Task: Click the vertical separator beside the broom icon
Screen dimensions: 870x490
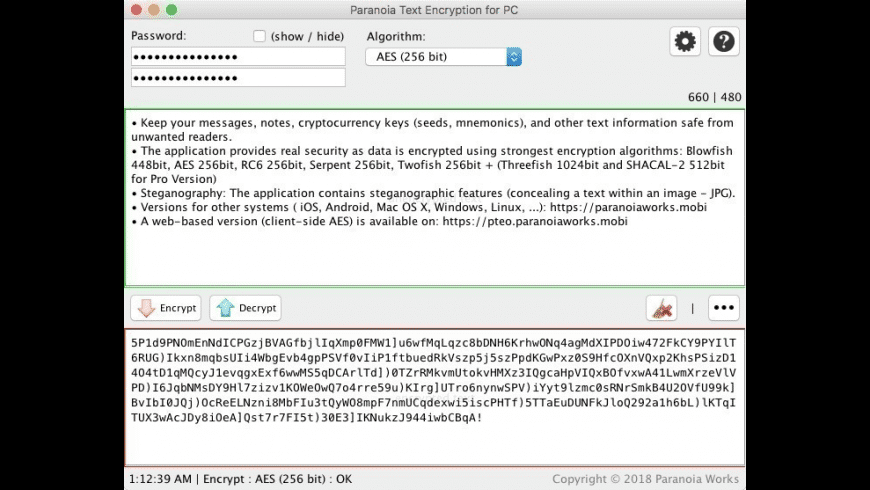Action: (692, 308)
